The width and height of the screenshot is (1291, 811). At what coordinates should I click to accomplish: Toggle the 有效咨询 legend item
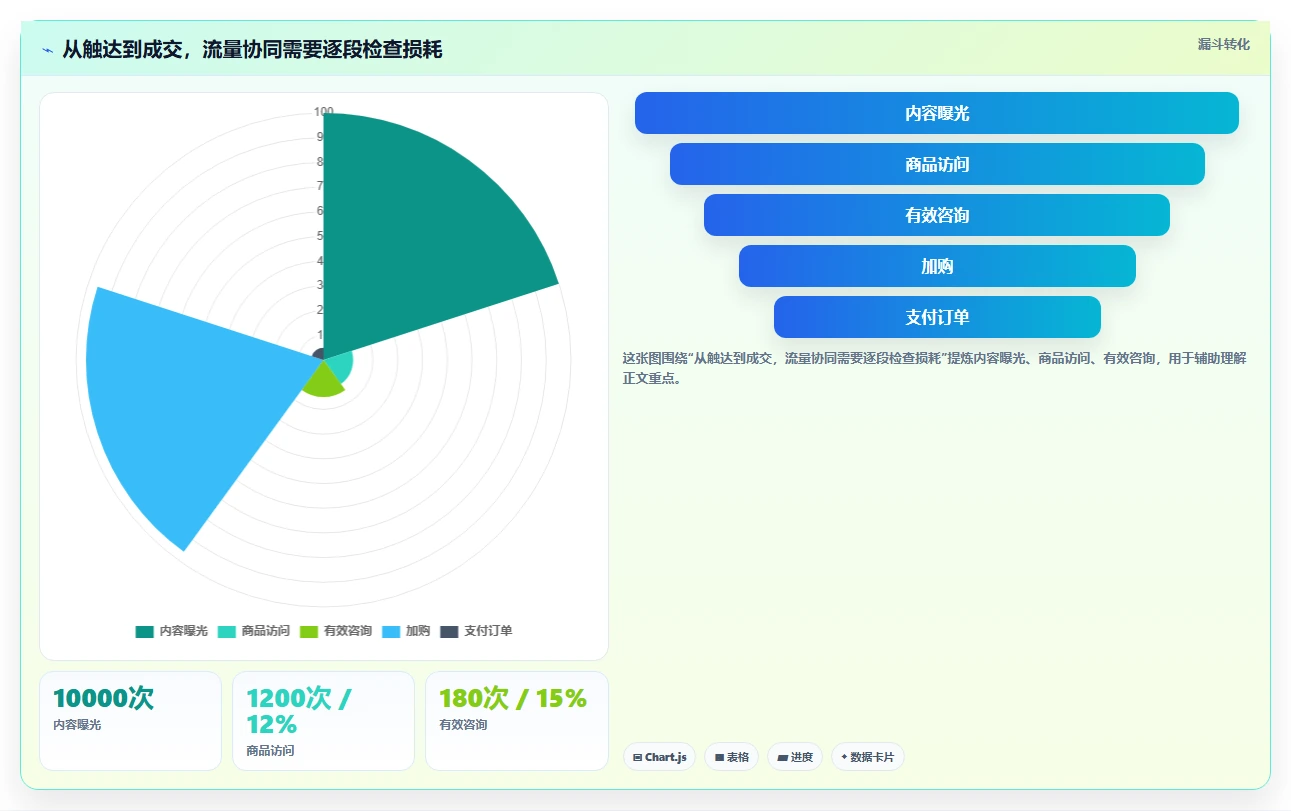[336, 631]
